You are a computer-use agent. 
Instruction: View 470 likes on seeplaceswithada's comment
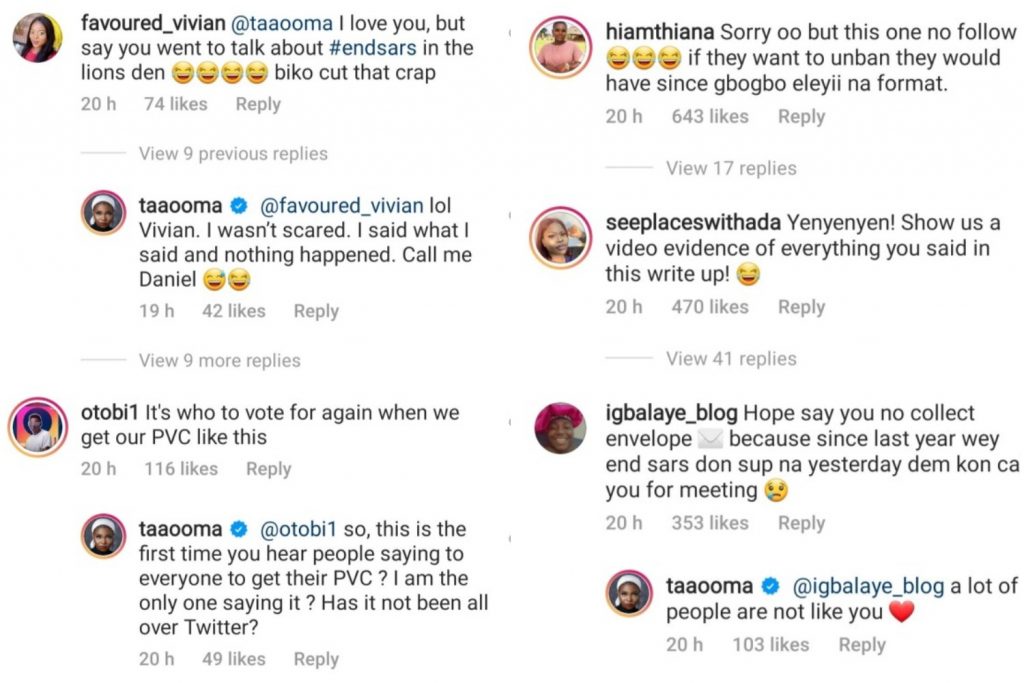click(710, 307)
